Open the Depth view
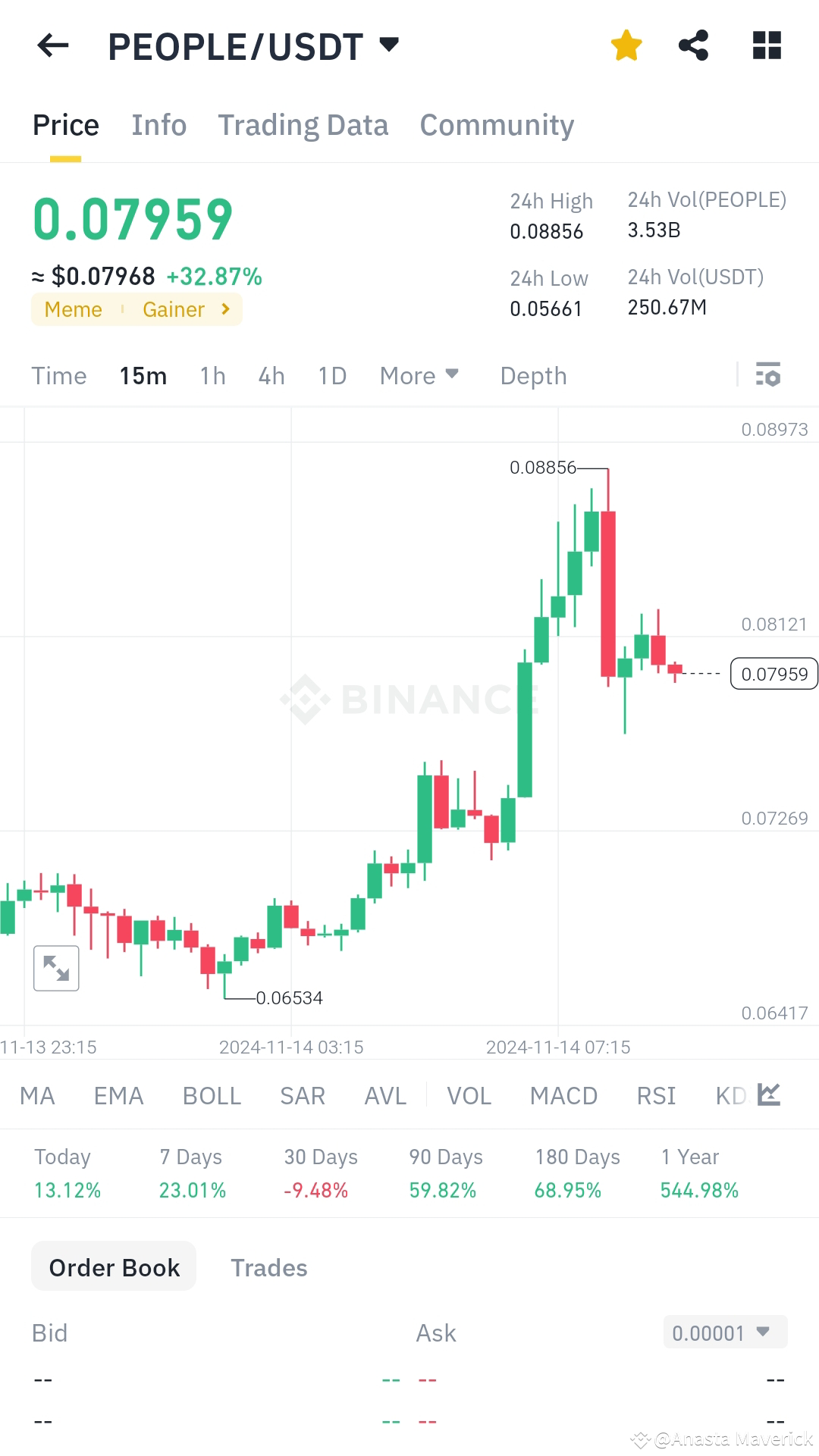 533,375
